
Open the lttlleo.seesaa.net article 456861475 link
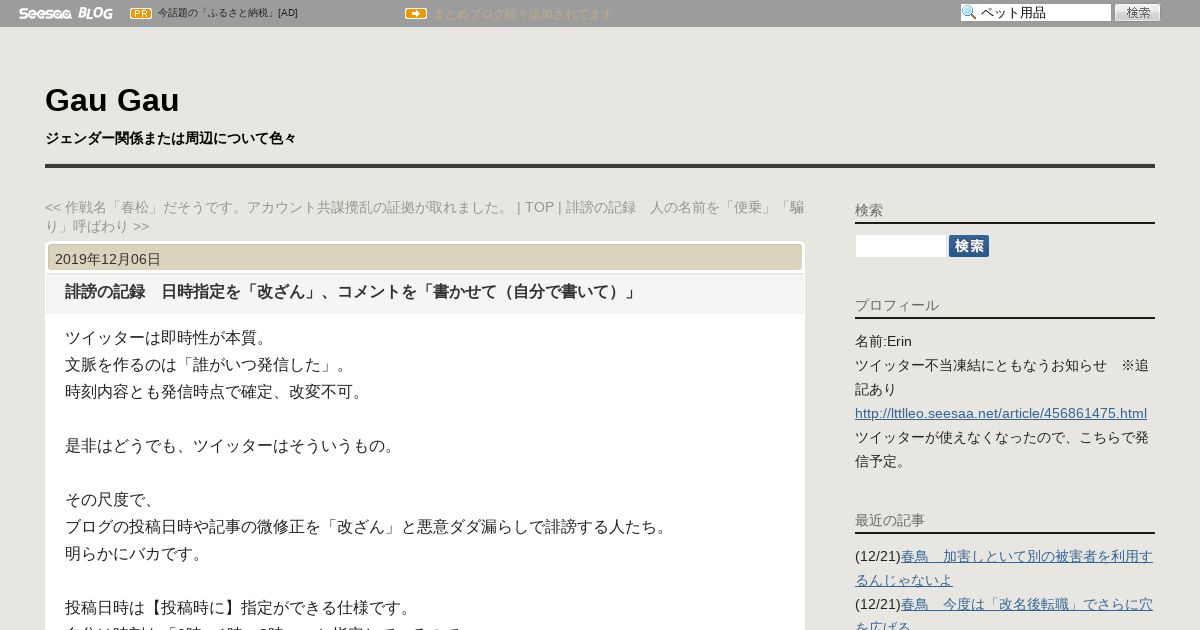[x=1001, y=413]
